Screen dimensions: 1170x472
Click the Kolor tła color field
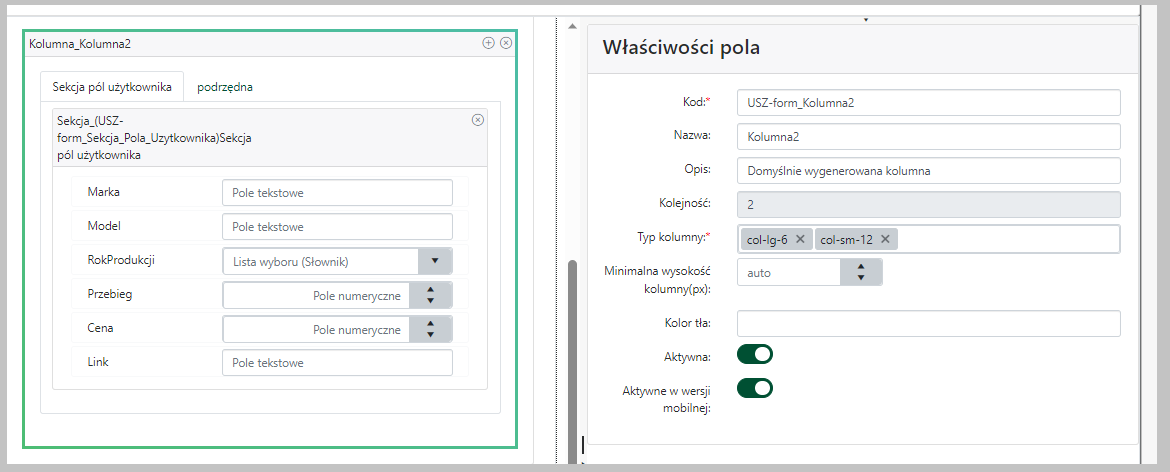(928, 324)
